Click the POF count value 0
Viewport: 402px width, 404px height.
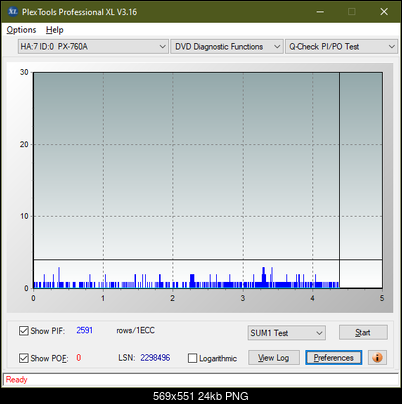(79, 358)
